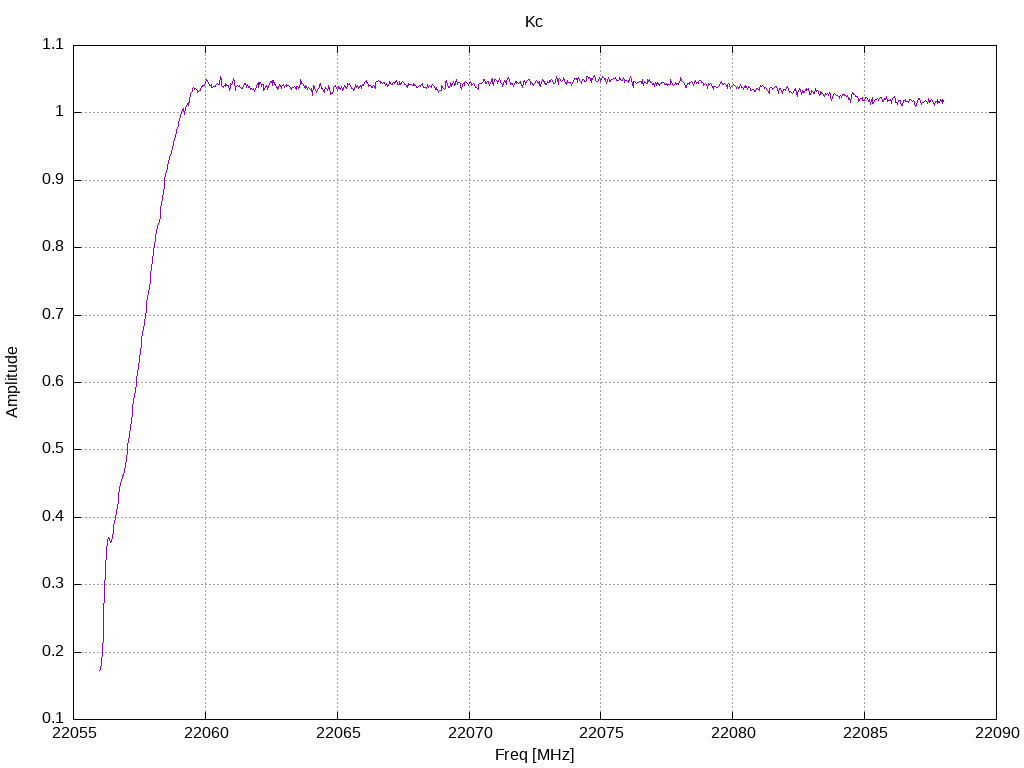Image resolution: width=1024 pixels, height=768 pixels.
Task: Click the x-axis tick label 22075
Action: tap(601, 733)
